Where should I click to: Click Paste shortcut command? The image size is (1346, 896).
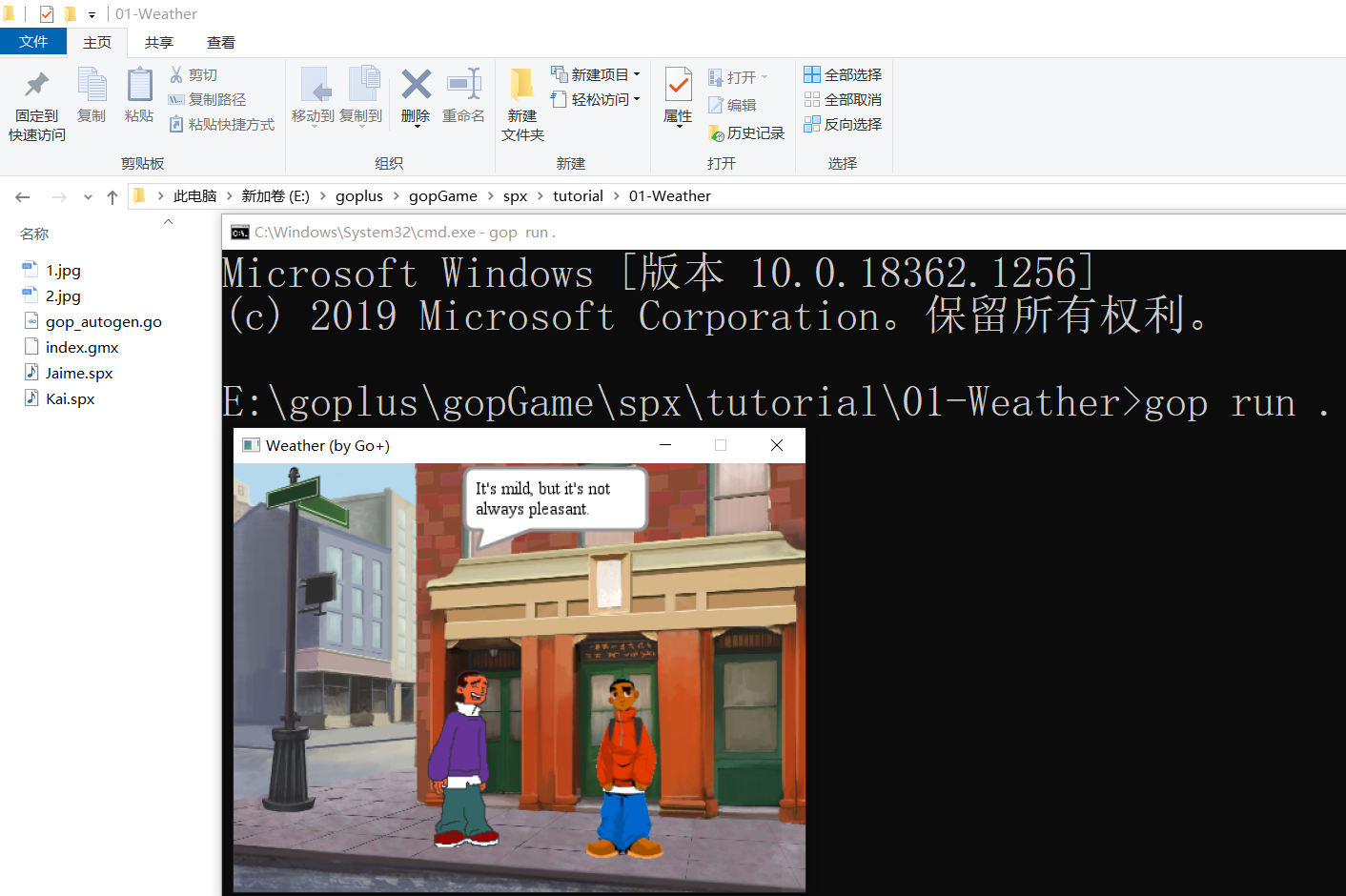222,124
